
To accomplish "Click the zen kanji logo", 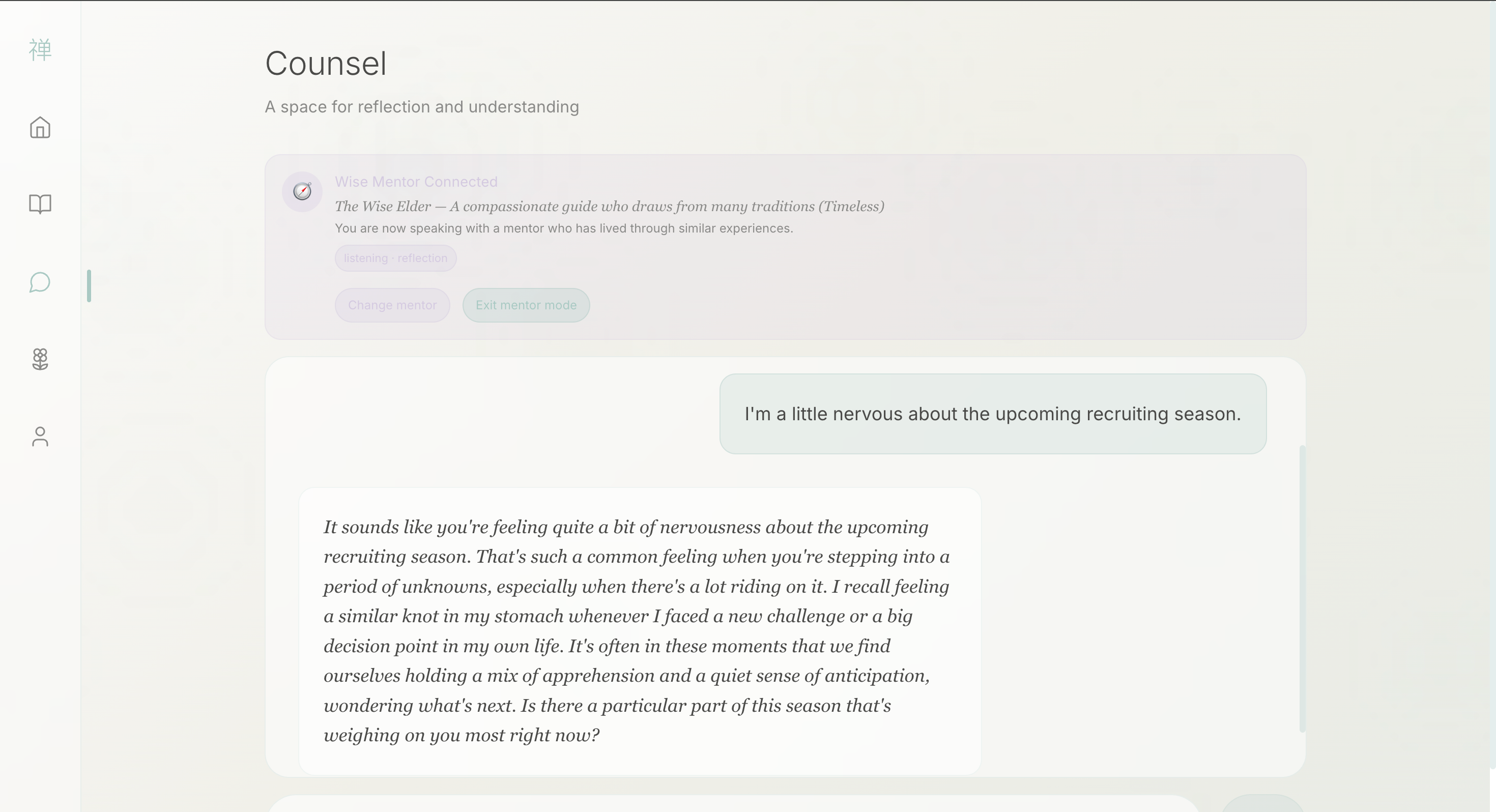I will (40, 50).
